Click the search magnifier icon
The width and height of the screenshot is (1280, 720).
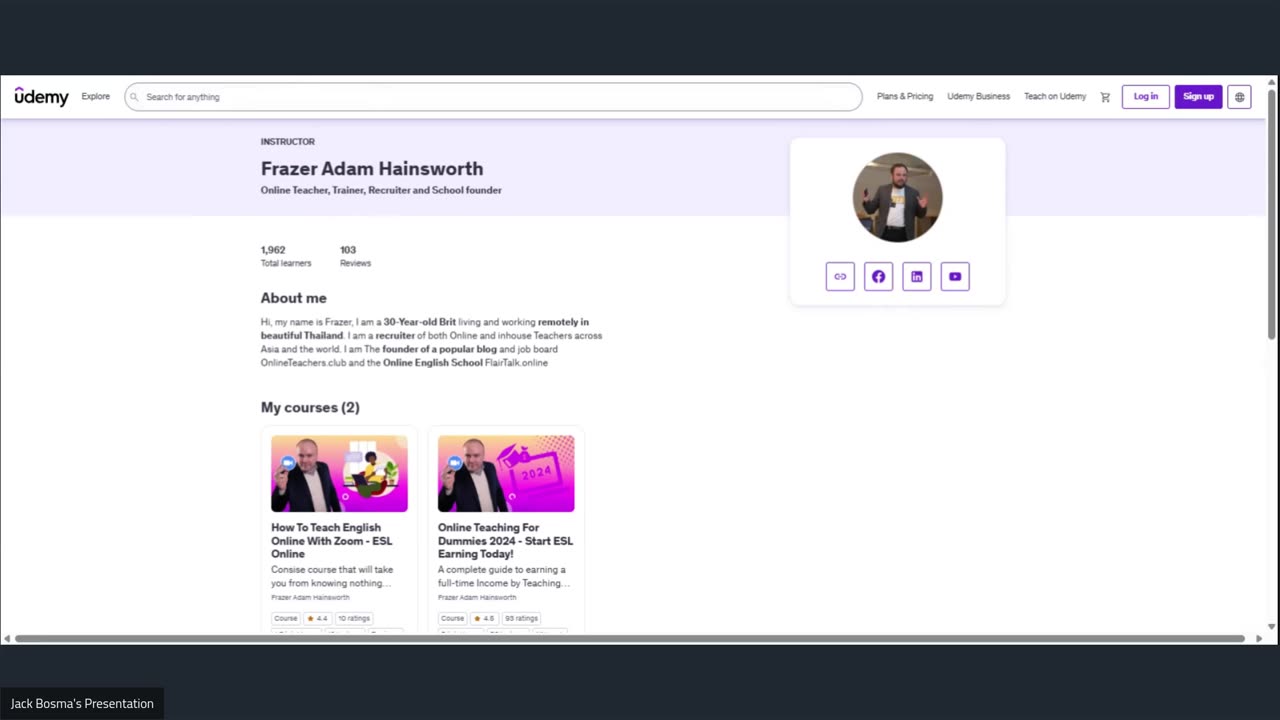tap(134, 97)
